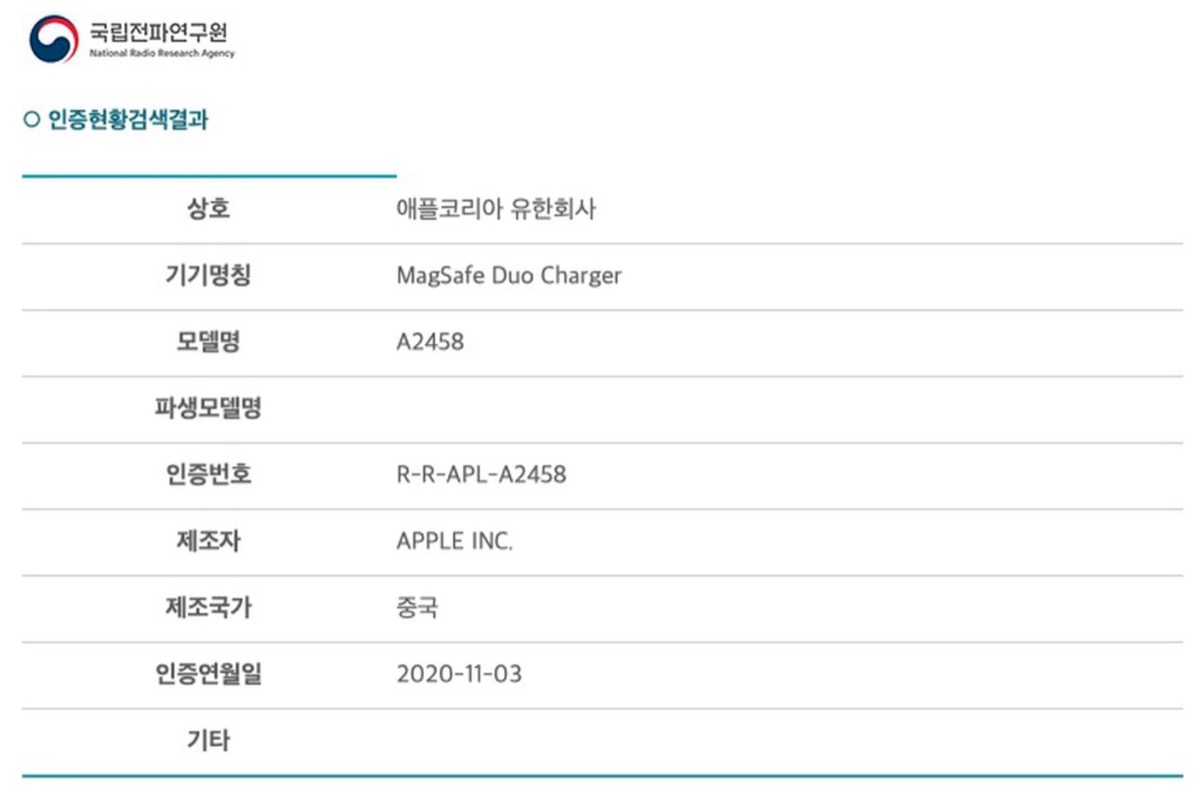Click the 파생모델명 row label

208,408
